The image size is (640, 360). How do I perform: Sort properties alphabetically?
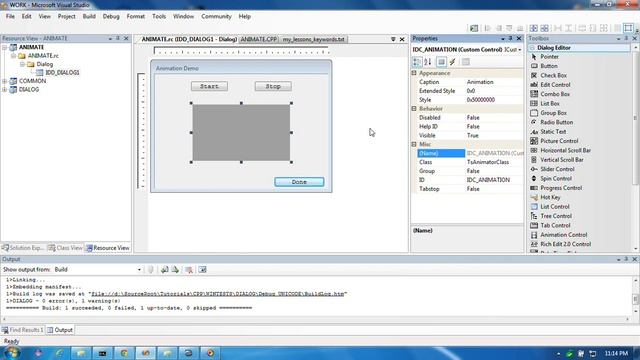pyautogui.click(x=428, y=62)
